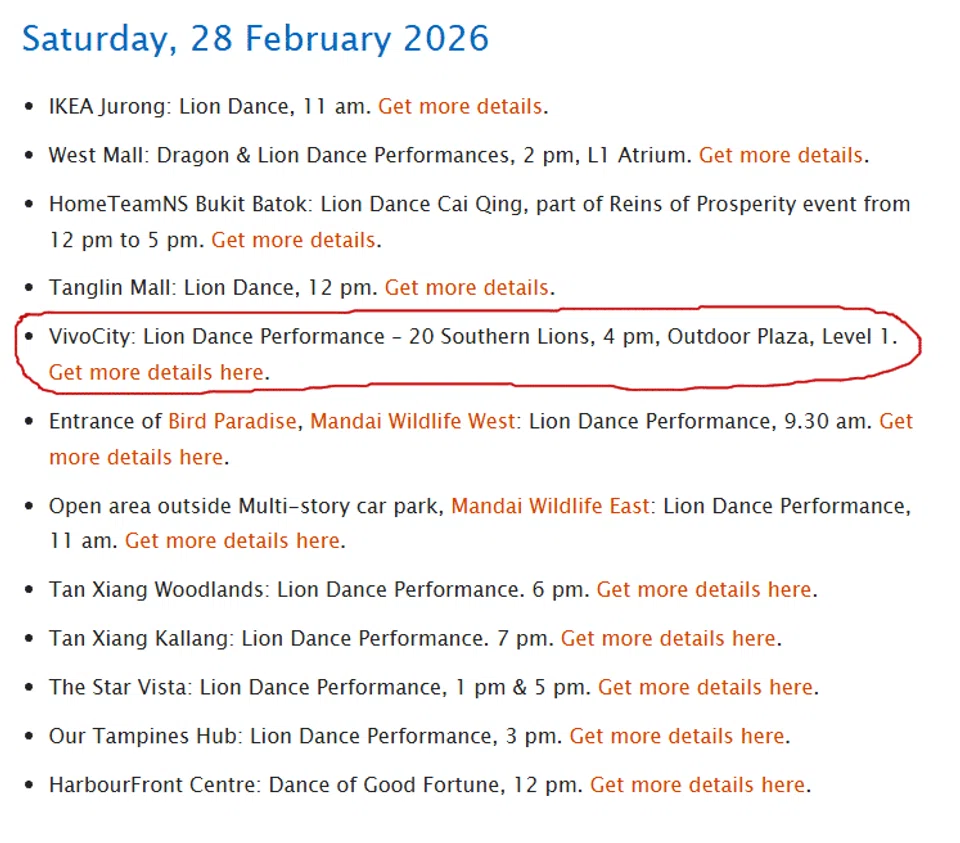Visit the Mandai Wildlife East link
Image resolution: width=960 pixels, height=843 pixels.
pyautogui.click(x=550, y=506)
